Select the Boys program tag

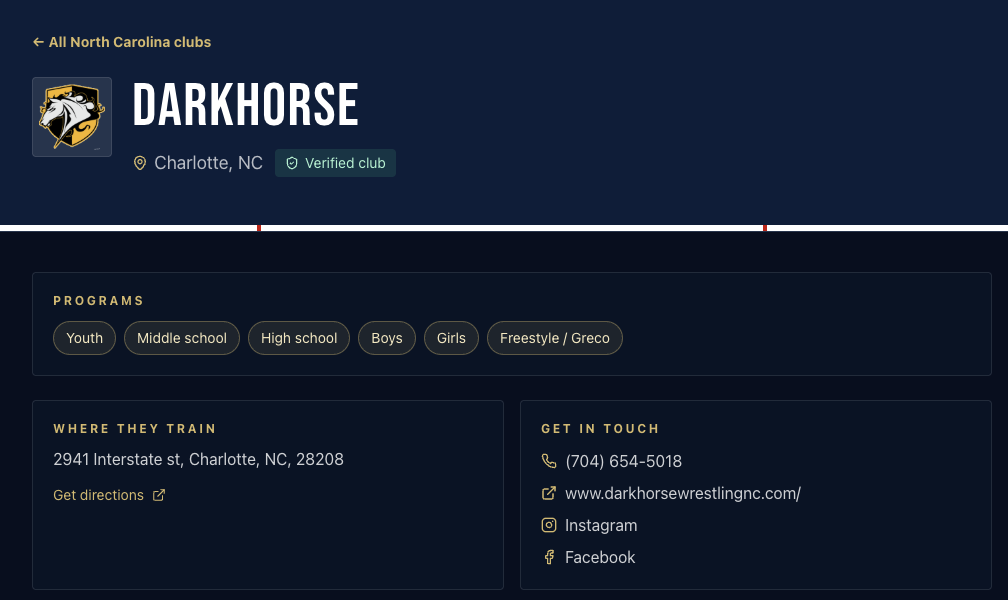click(x=387, y=338)
